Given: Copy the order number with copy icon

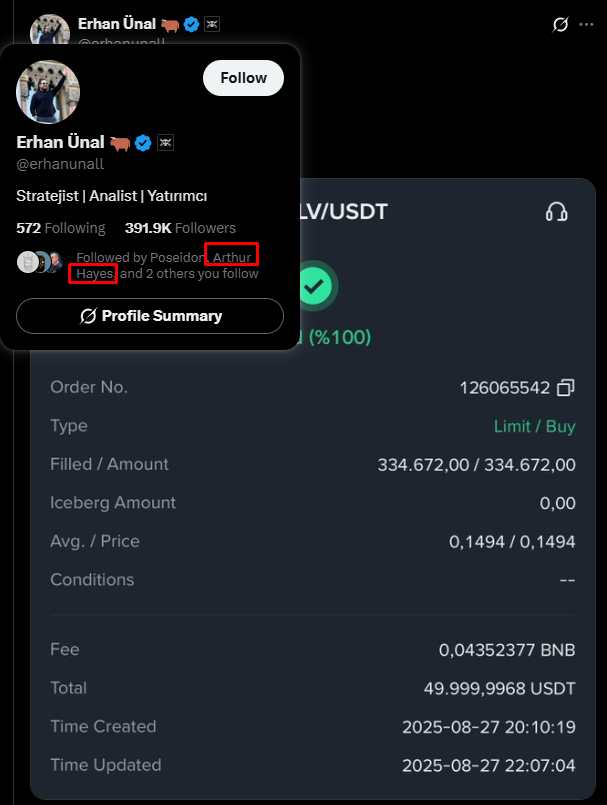Looking at the screenshot, I should 566,388.
